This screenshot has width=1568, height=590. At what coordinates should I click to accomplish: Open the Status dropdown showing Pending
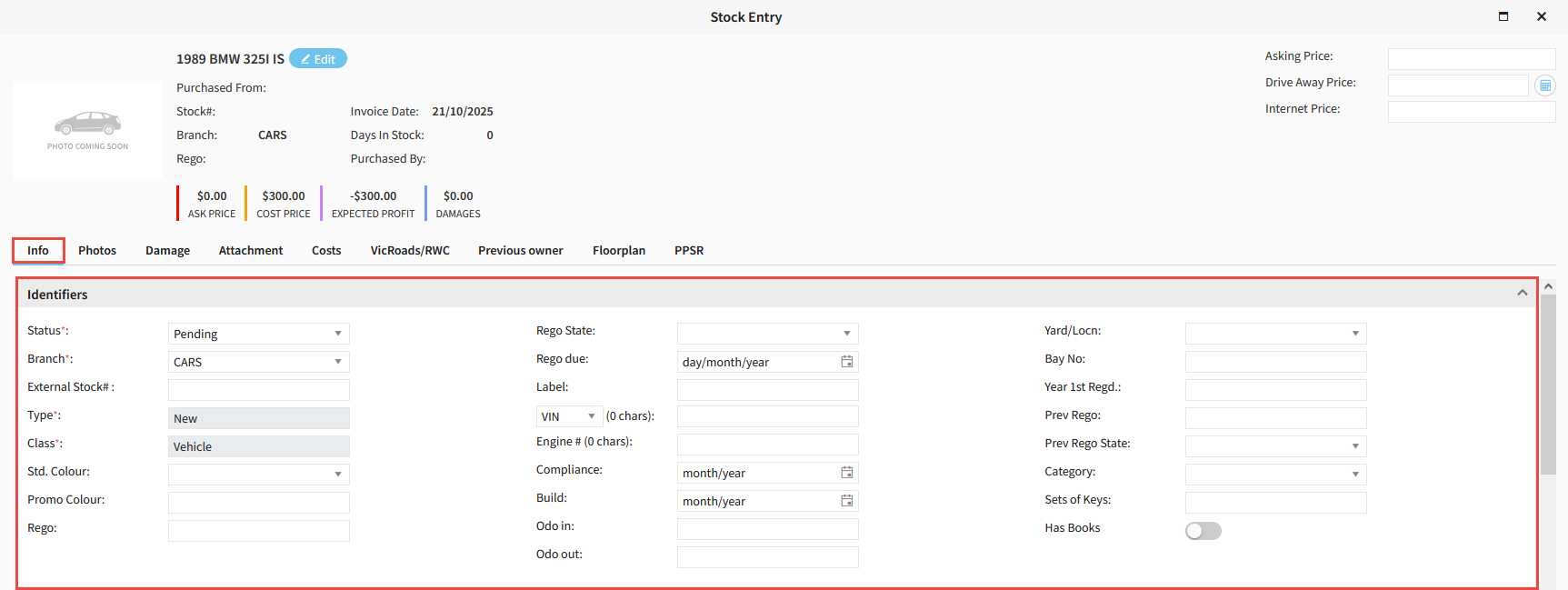tap(259, 334)
